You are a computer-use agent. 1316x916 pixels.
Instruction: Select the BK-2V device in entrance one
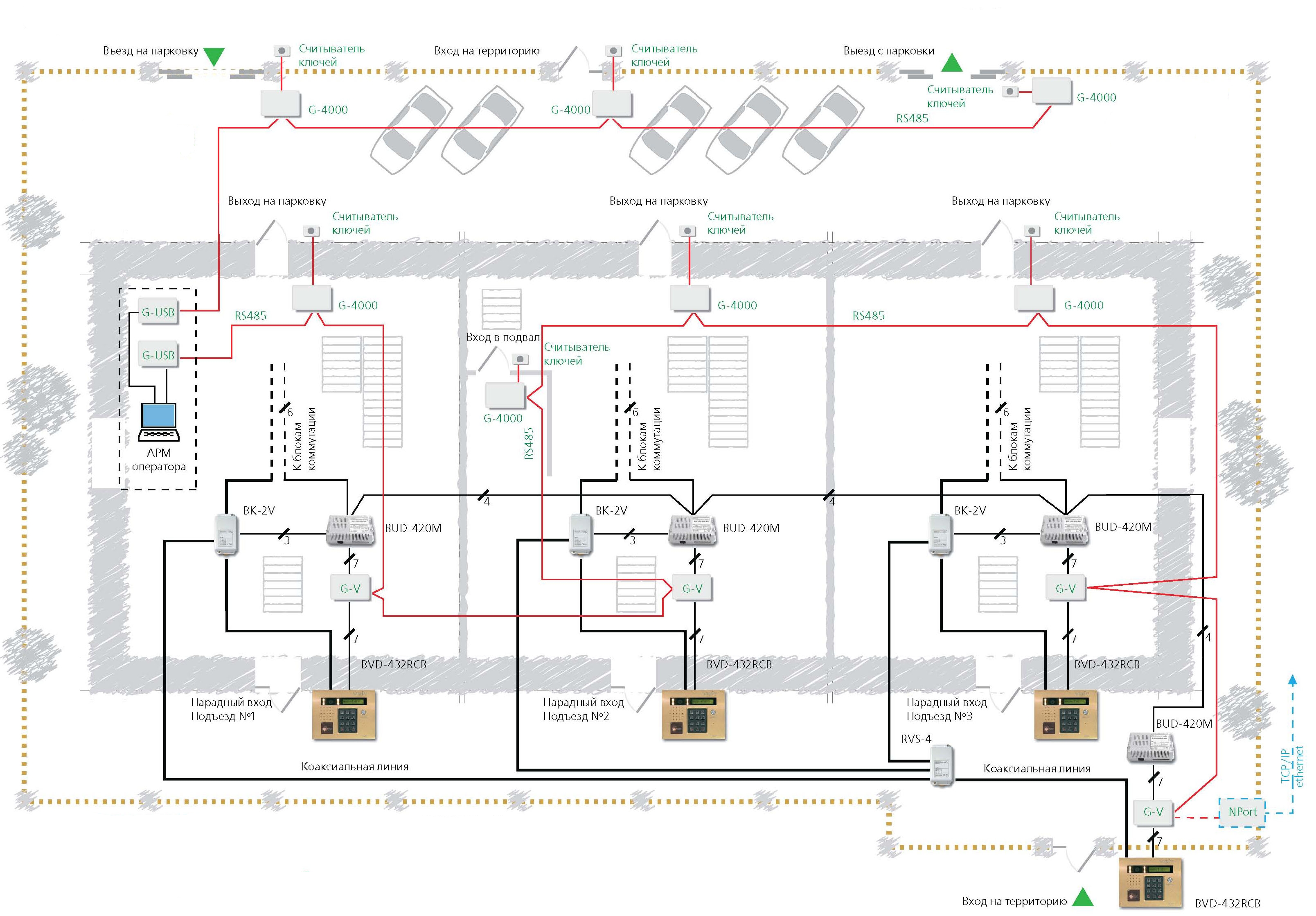pos(226,534)
